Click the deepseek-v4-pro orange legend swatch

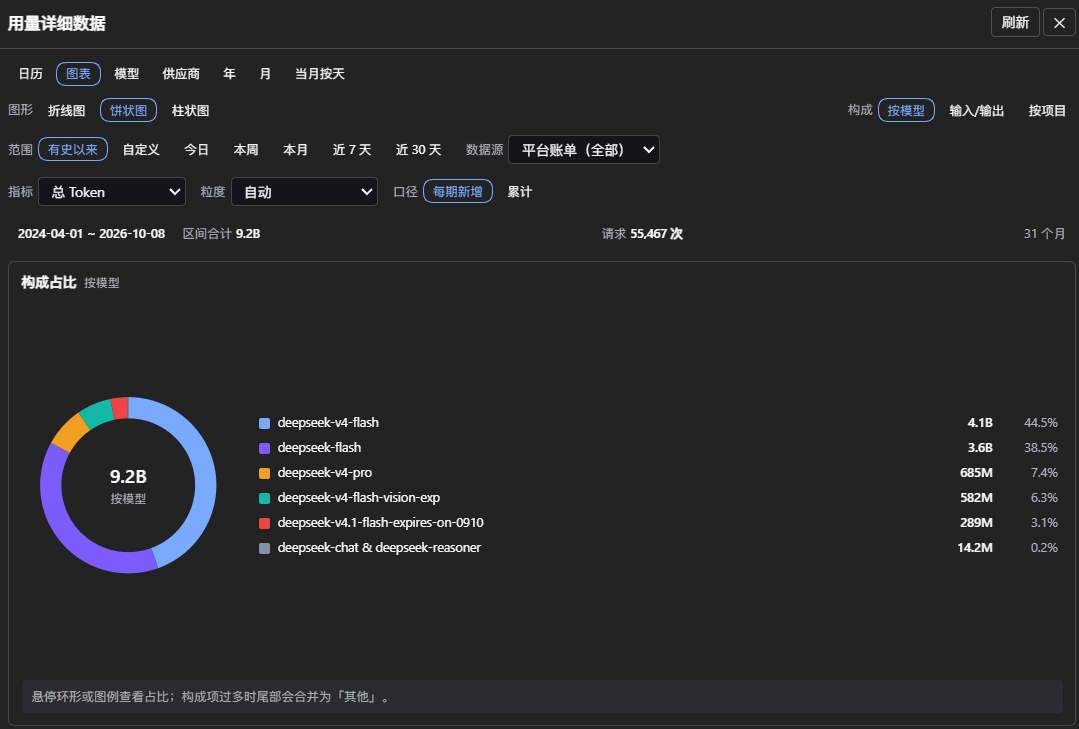pos(264,474)
